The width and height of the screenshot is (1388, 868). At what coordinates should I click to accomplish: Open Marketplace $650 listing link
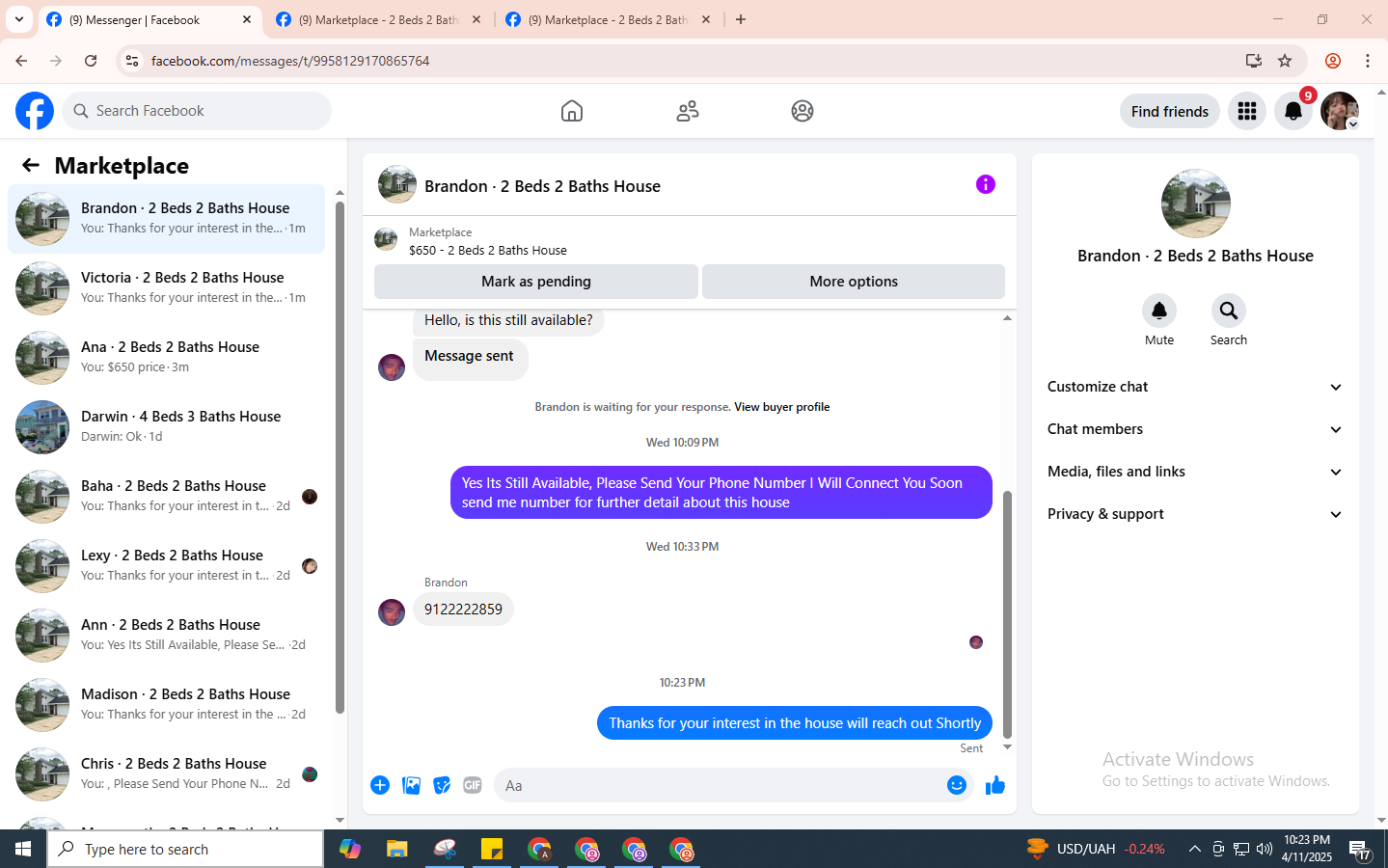click(487, 250)
